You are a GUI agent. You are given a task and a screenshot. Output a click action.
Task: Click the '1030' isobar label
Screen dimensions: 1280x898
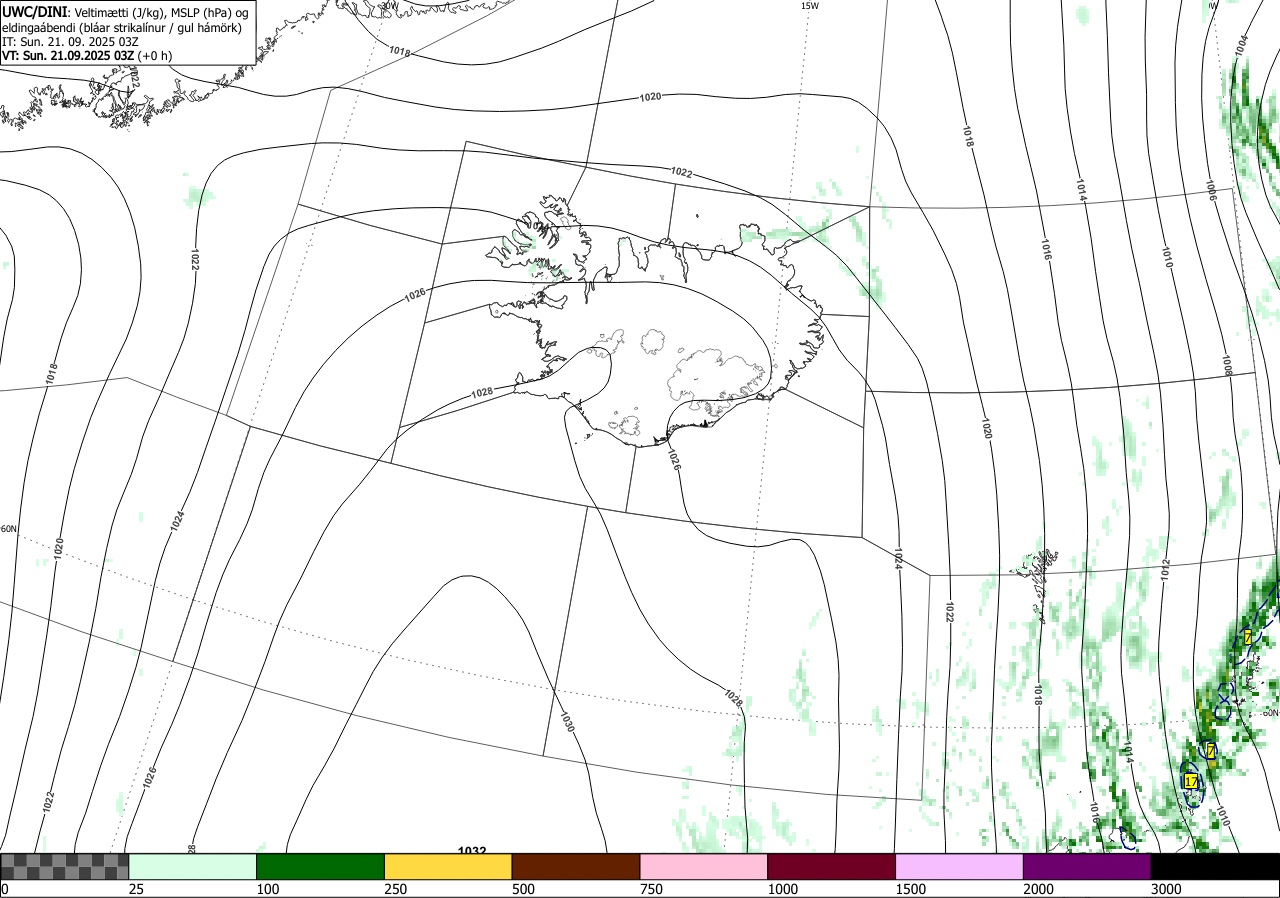567,723
